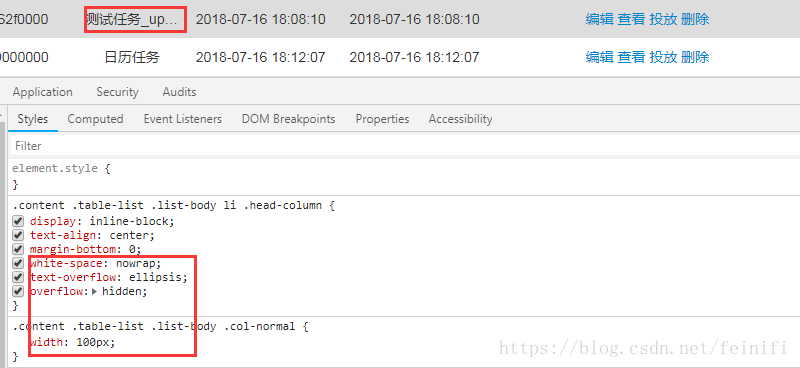Disable the margin-bottom property checkbox

pyautogui.click(x=18, y=249)
